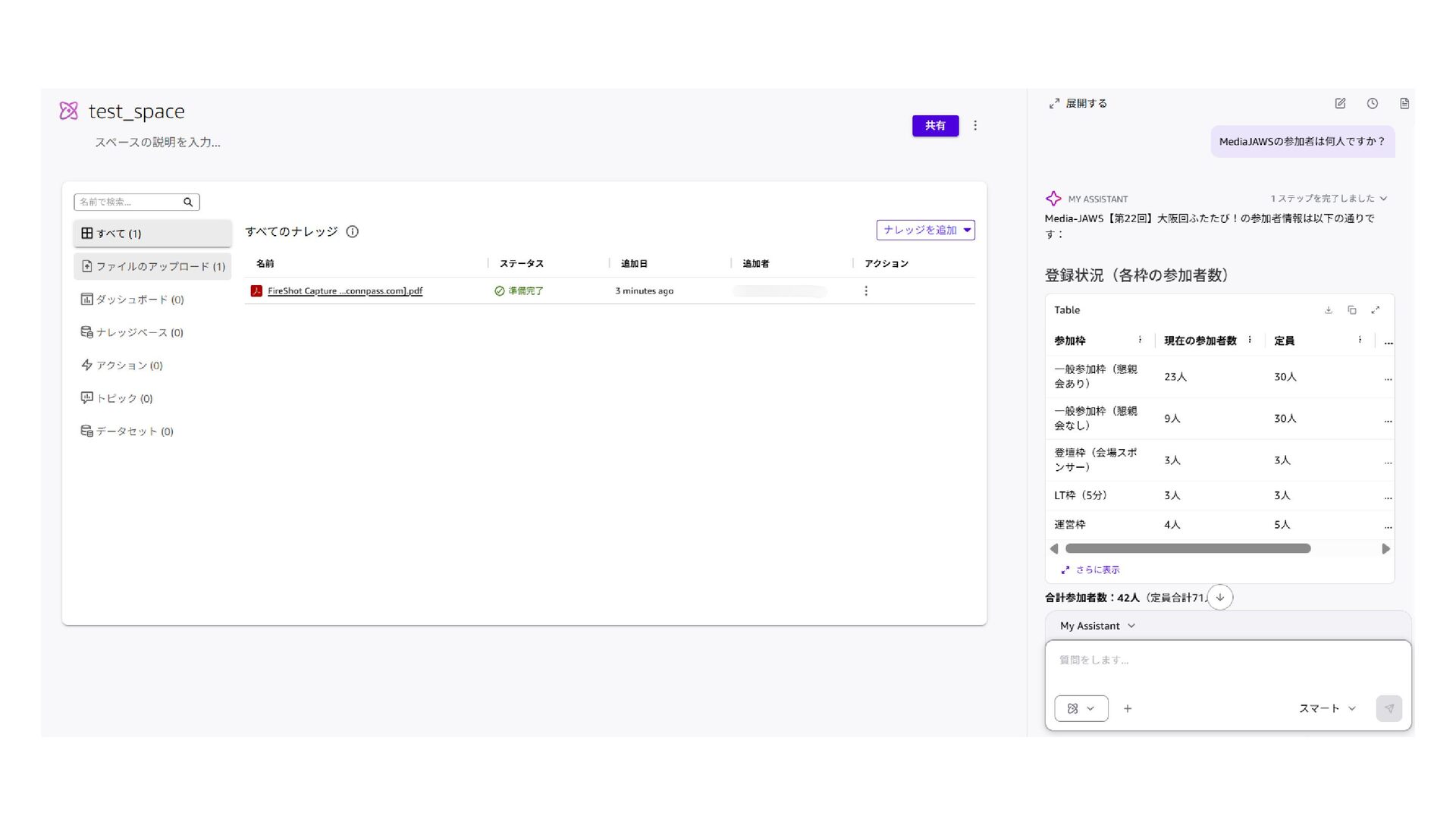1456x819 pixels.
Task: Click the スペースの説明を入力 description field
Action: (158, 143)
